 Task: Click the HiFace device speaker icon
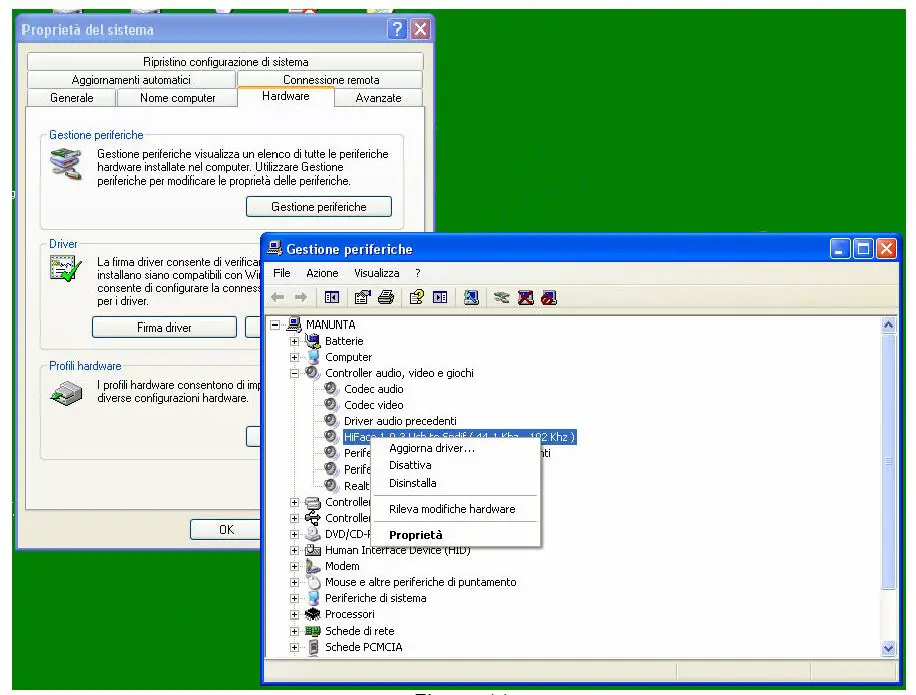tap(332, 436)
